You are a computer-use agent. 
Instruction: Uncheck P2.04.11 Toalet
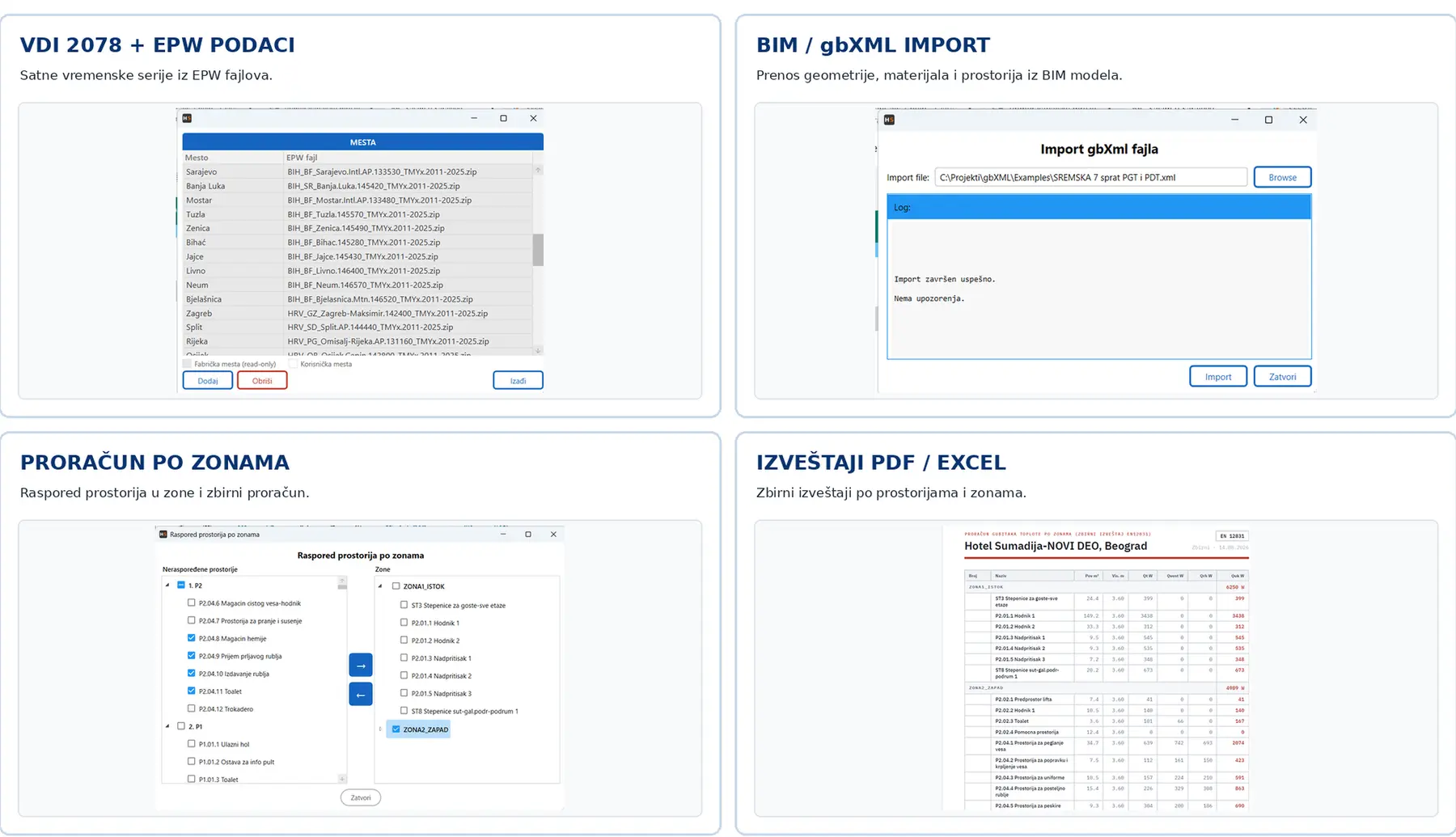[192, 691]
